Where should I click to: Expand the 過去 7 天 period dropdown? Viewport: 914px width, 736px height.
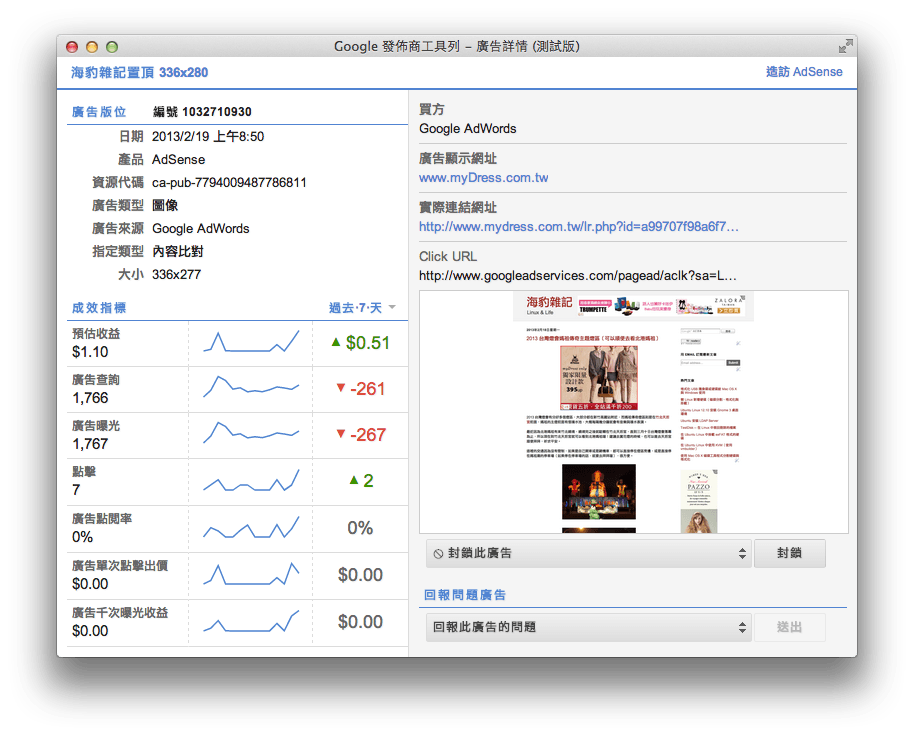pos(362,308)
